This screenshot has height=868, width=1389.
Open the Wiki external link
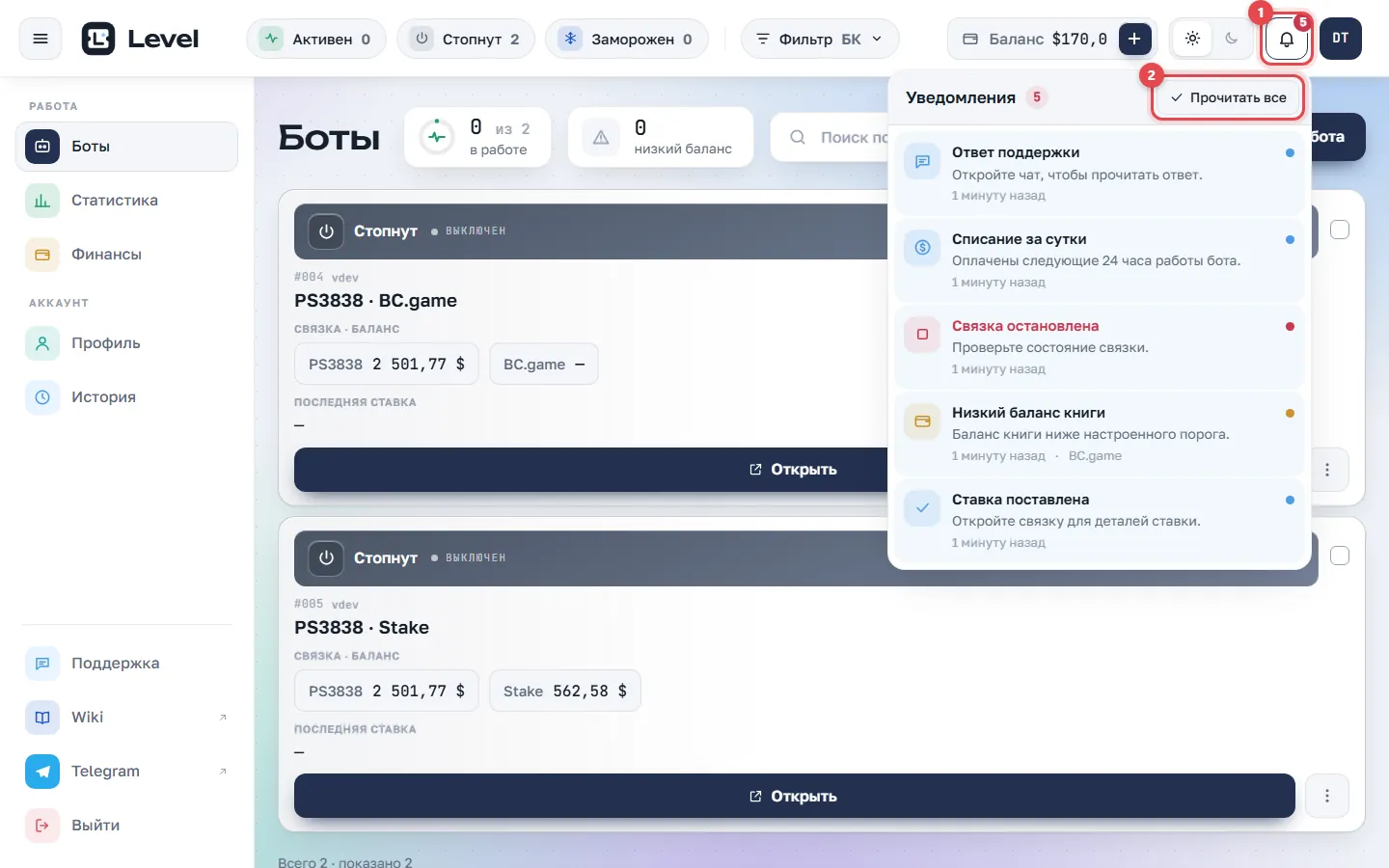click(127, 718)
